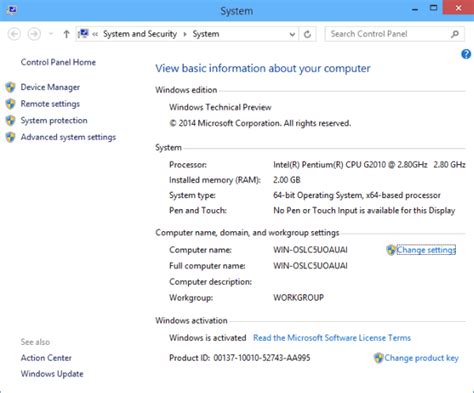The width and height of the screenshot is (474, 393).
Task: Click shield icon beside Change product key
Action: click(x=379, y=358)
